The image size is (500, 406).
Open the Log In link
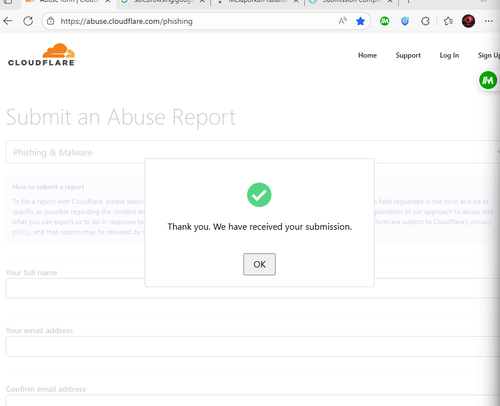(x=449, y=55)
